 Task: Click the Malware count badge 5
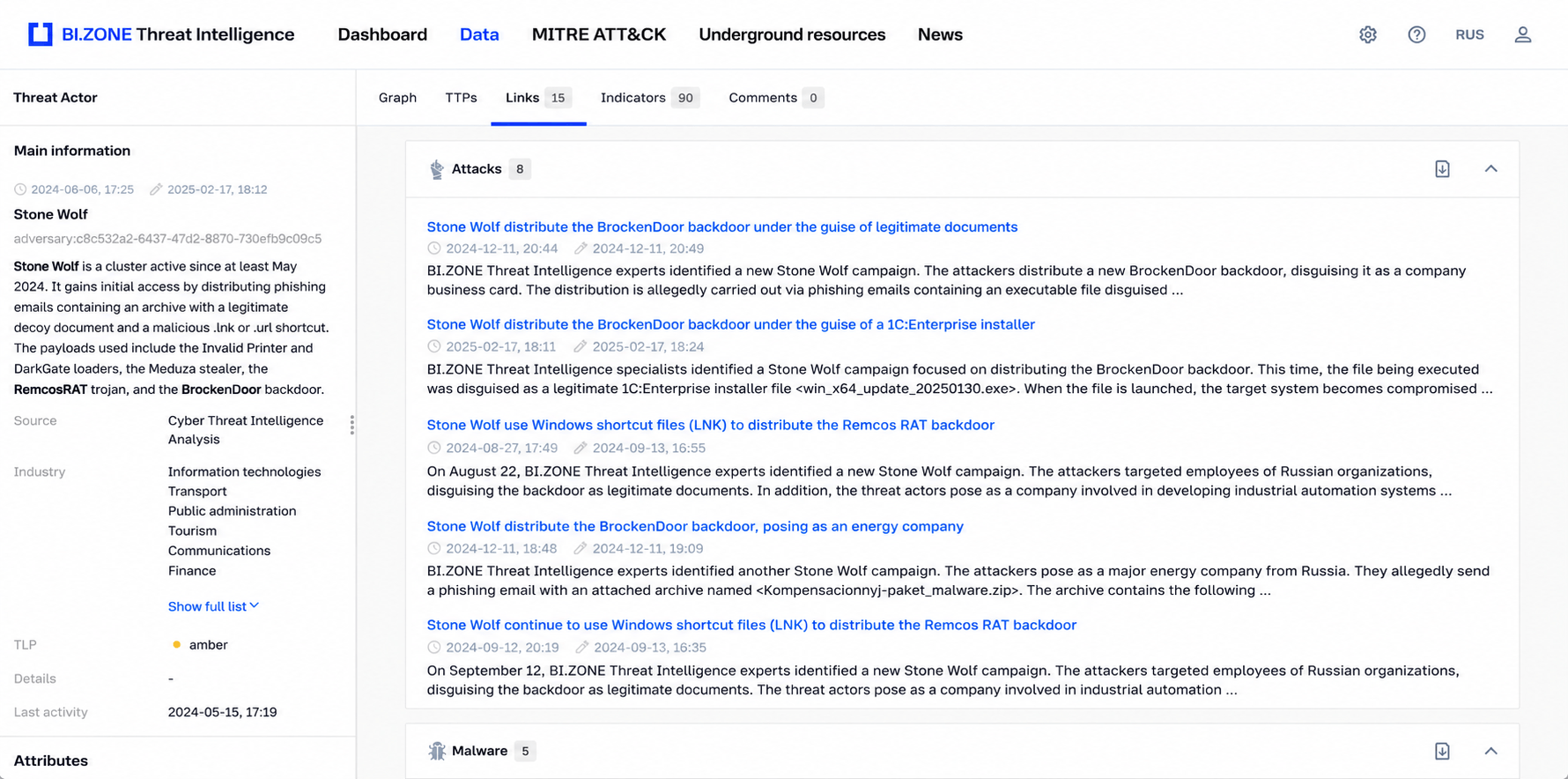pyautogui.click(x=525, y=751)
